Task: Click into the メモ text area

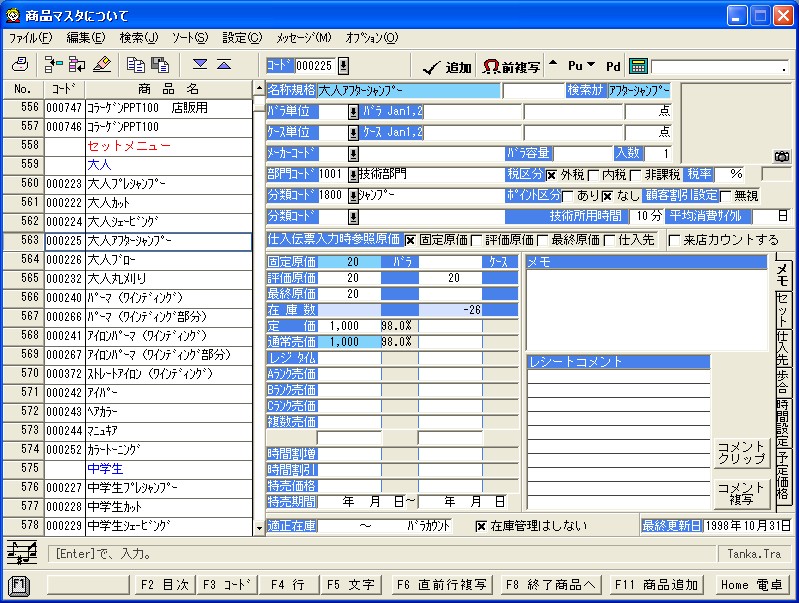Action: [646, 310]
